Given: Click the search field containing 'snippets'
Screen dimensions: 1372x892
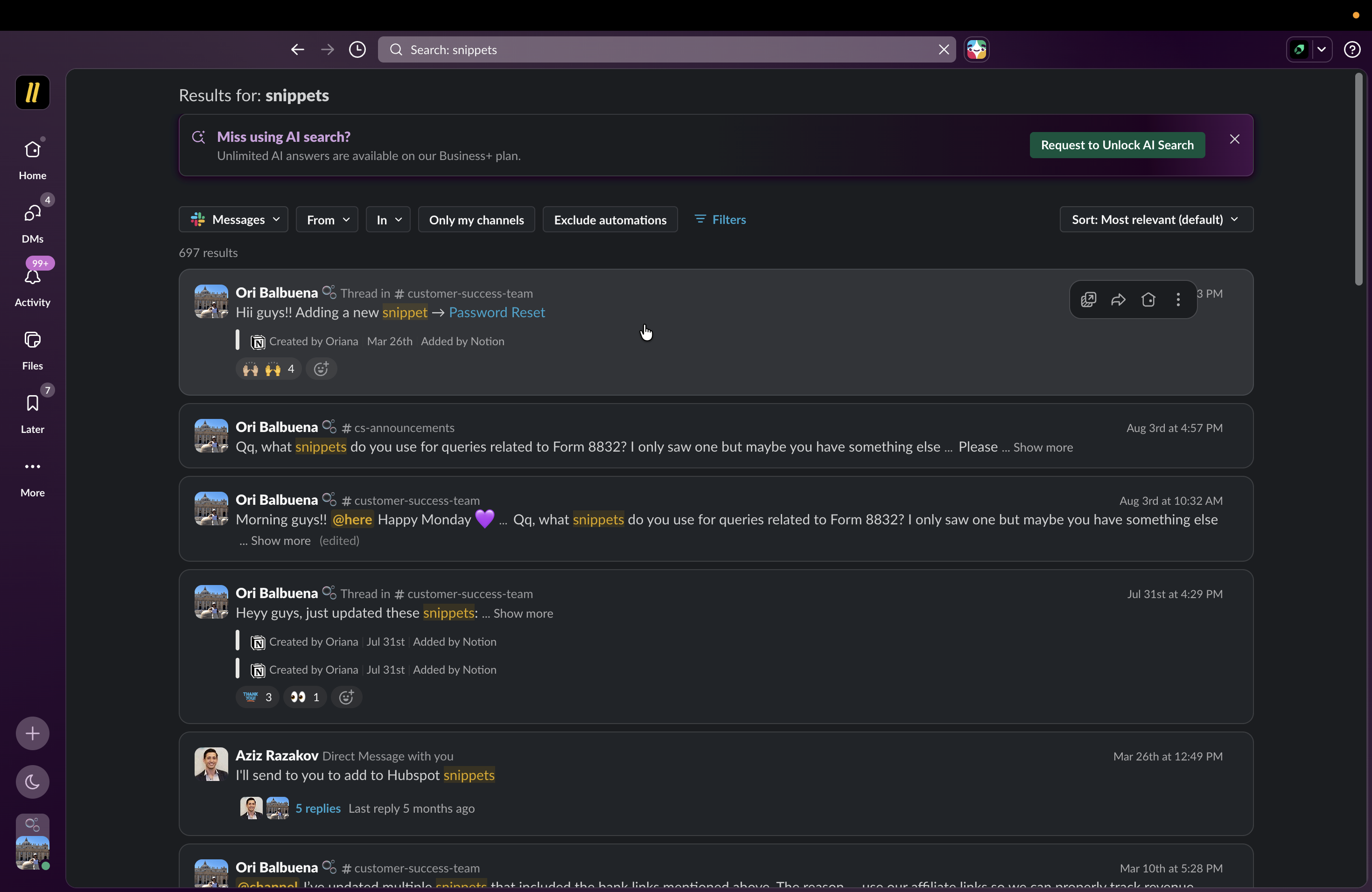Looking at the screenshot, I should click(x=666, y=49).
